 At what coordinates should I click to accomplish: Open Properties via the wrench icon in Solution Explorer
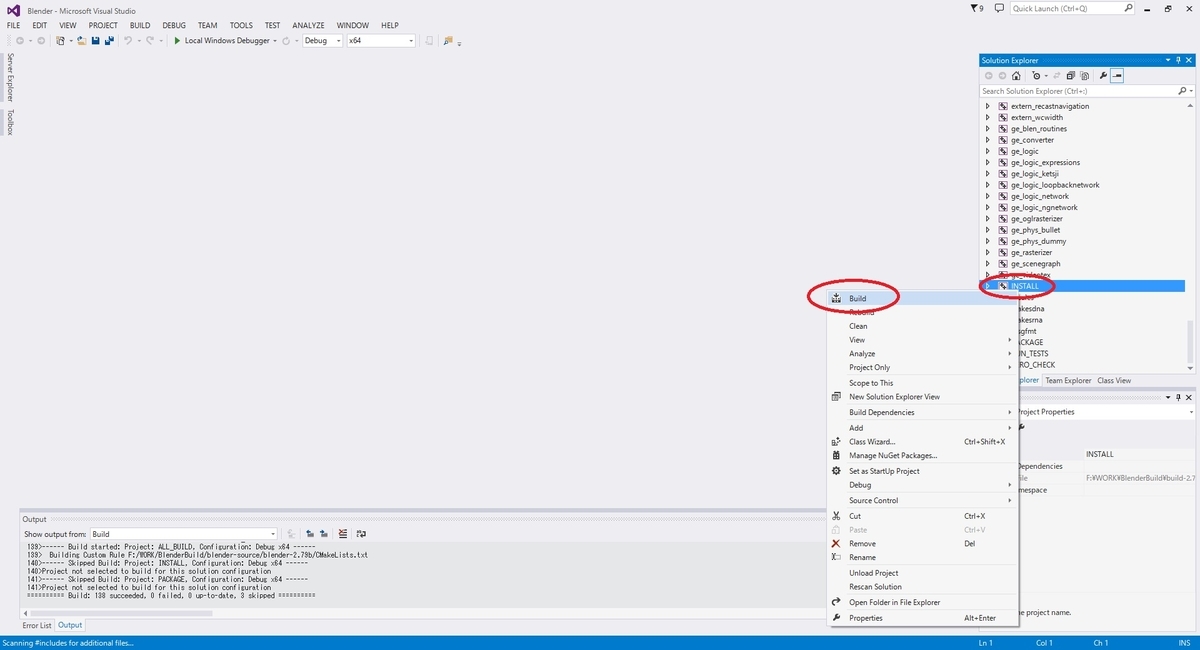tap(1104, 76)
